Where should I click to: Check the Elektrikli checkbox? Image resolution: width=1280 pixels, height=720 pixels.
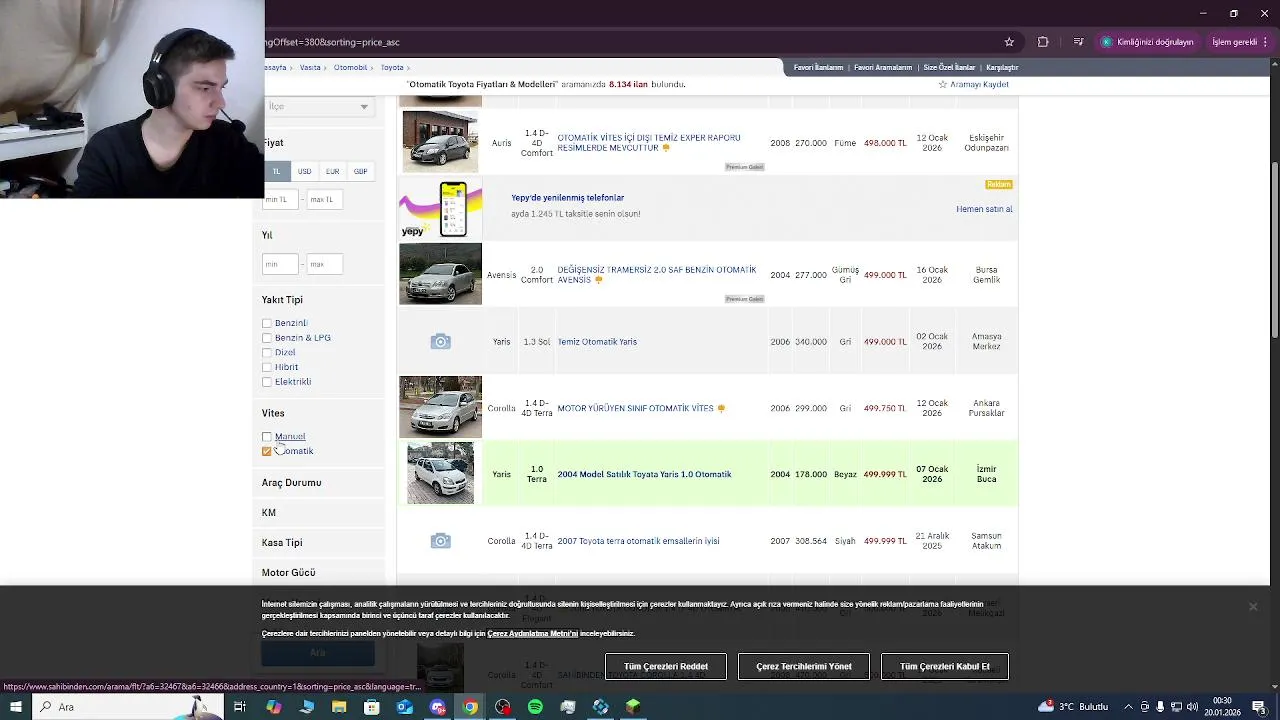267,382
